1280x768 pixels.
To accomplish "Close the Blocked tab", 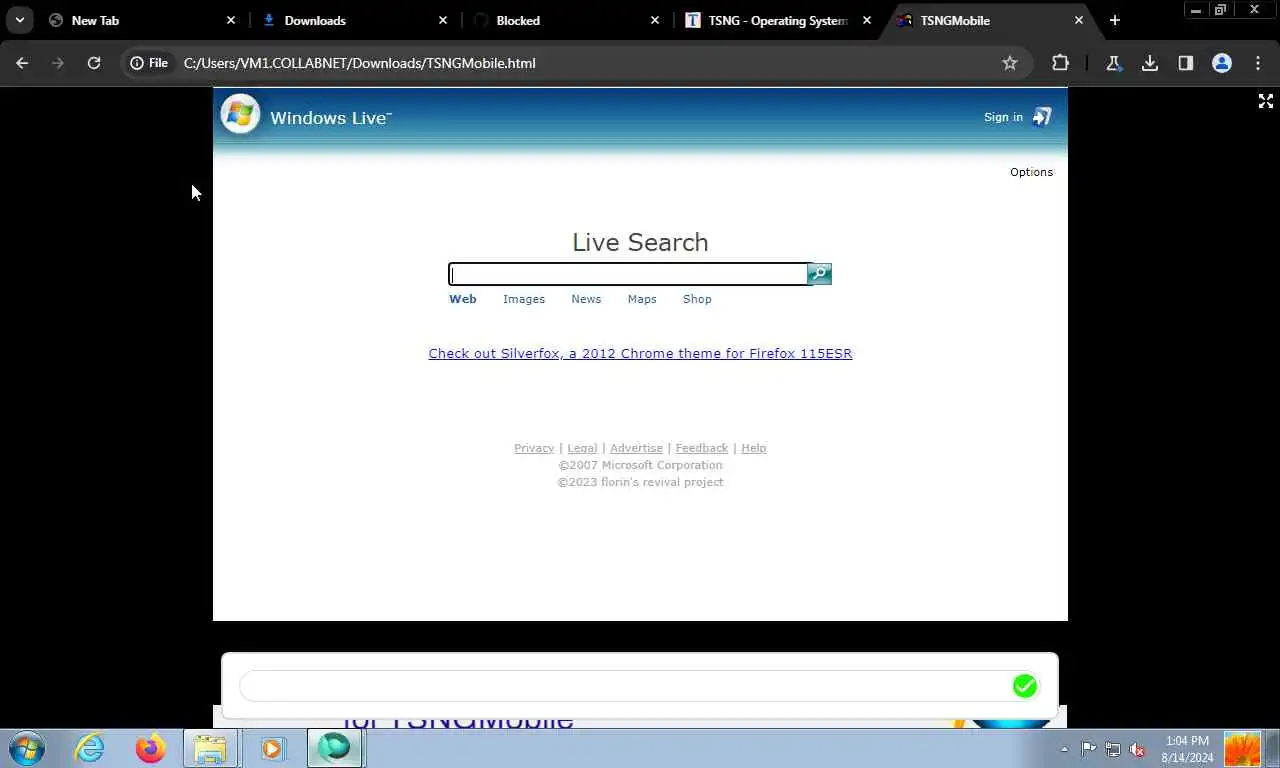I will point(655,20).
